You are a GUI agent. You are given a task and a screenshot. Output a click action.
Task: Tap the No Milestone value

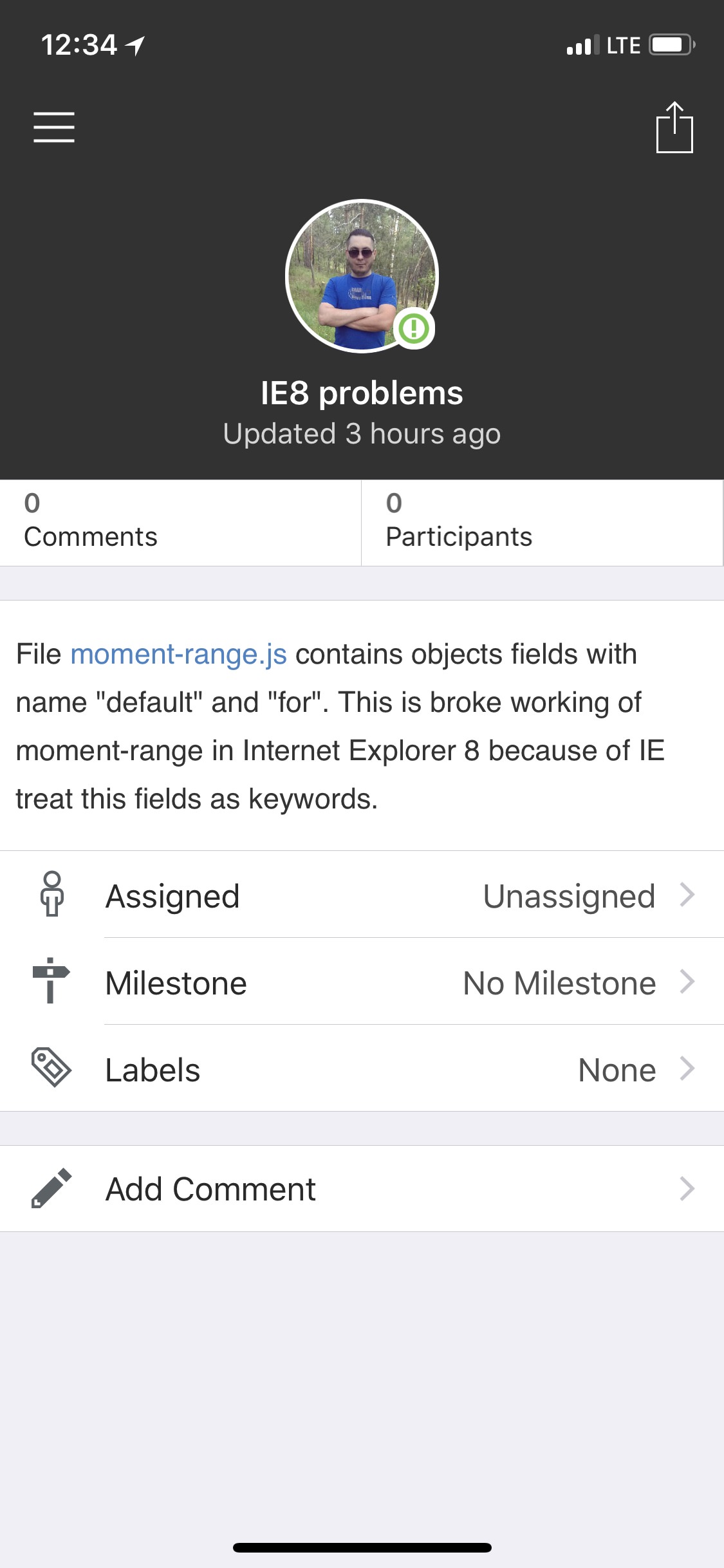[559, 983]
